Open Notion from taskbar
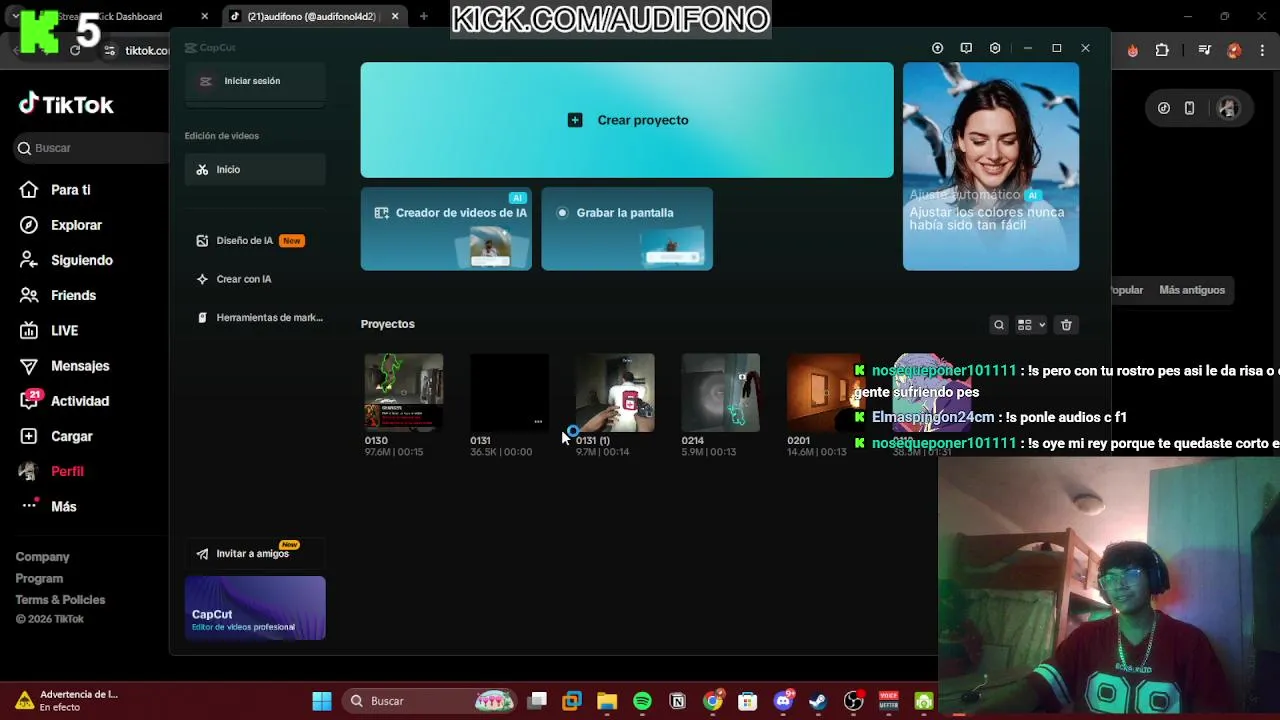 click(677, 701)
